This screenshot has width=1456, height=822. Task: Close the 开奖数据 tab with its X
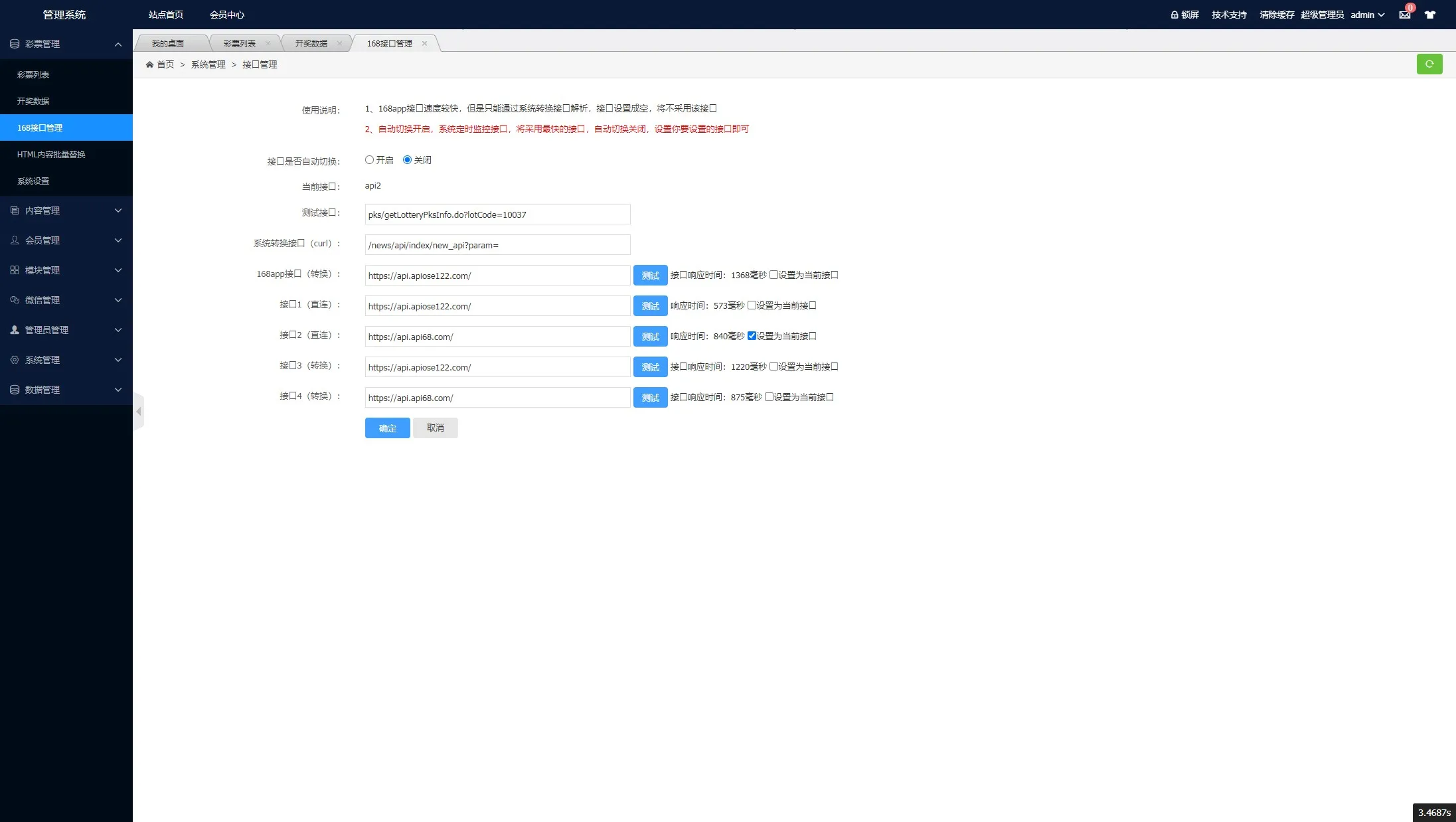click(339, 43)
